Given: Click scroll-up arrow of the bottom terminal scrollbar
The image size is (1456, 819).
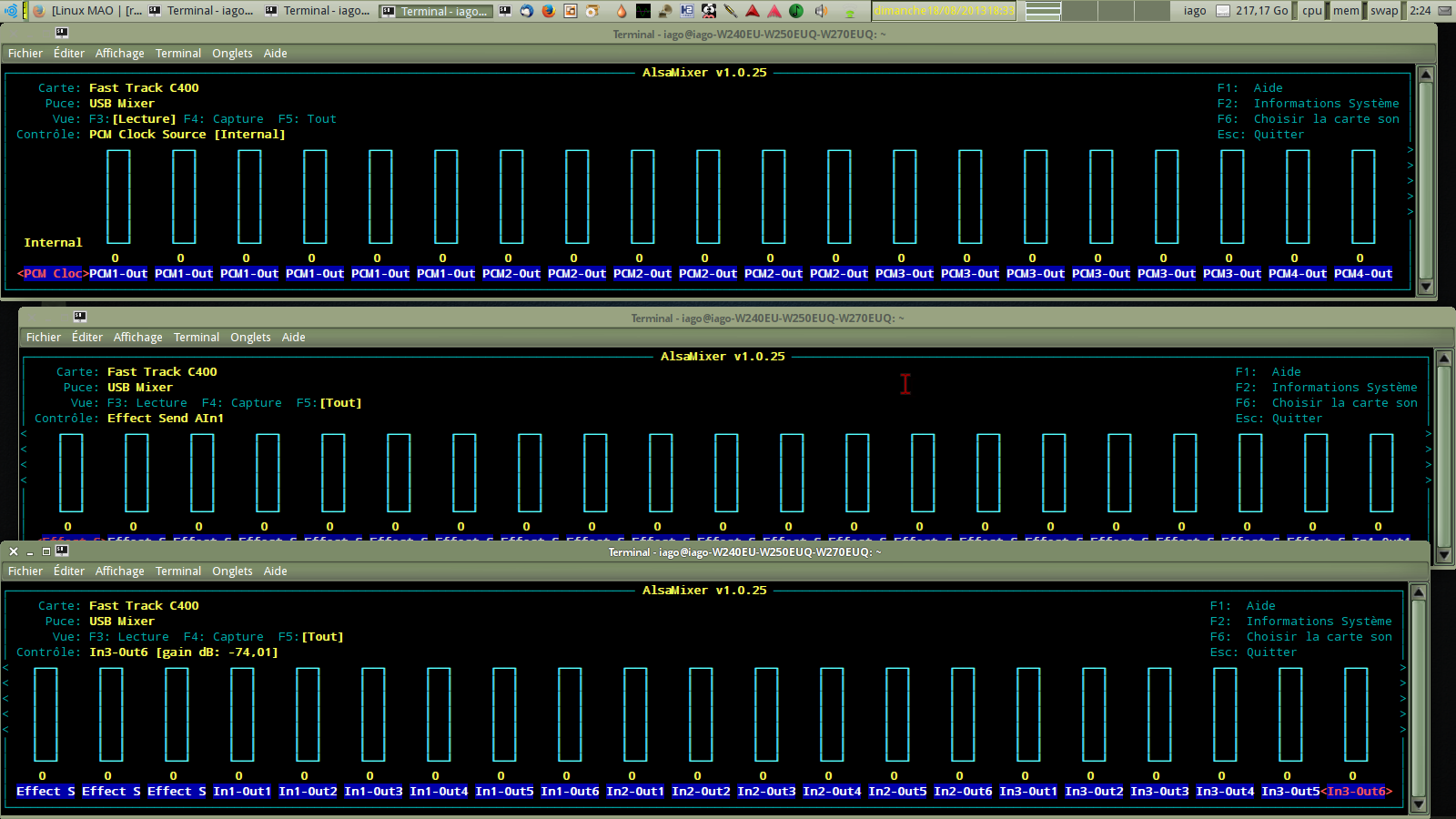Looking at the screenshot, I should [1419, 592].
